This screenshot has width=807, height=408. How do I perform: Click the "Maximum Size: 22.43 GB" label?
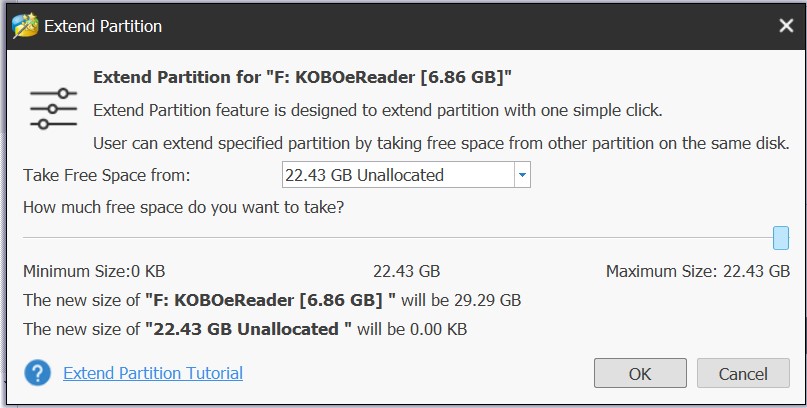[698, 271]
